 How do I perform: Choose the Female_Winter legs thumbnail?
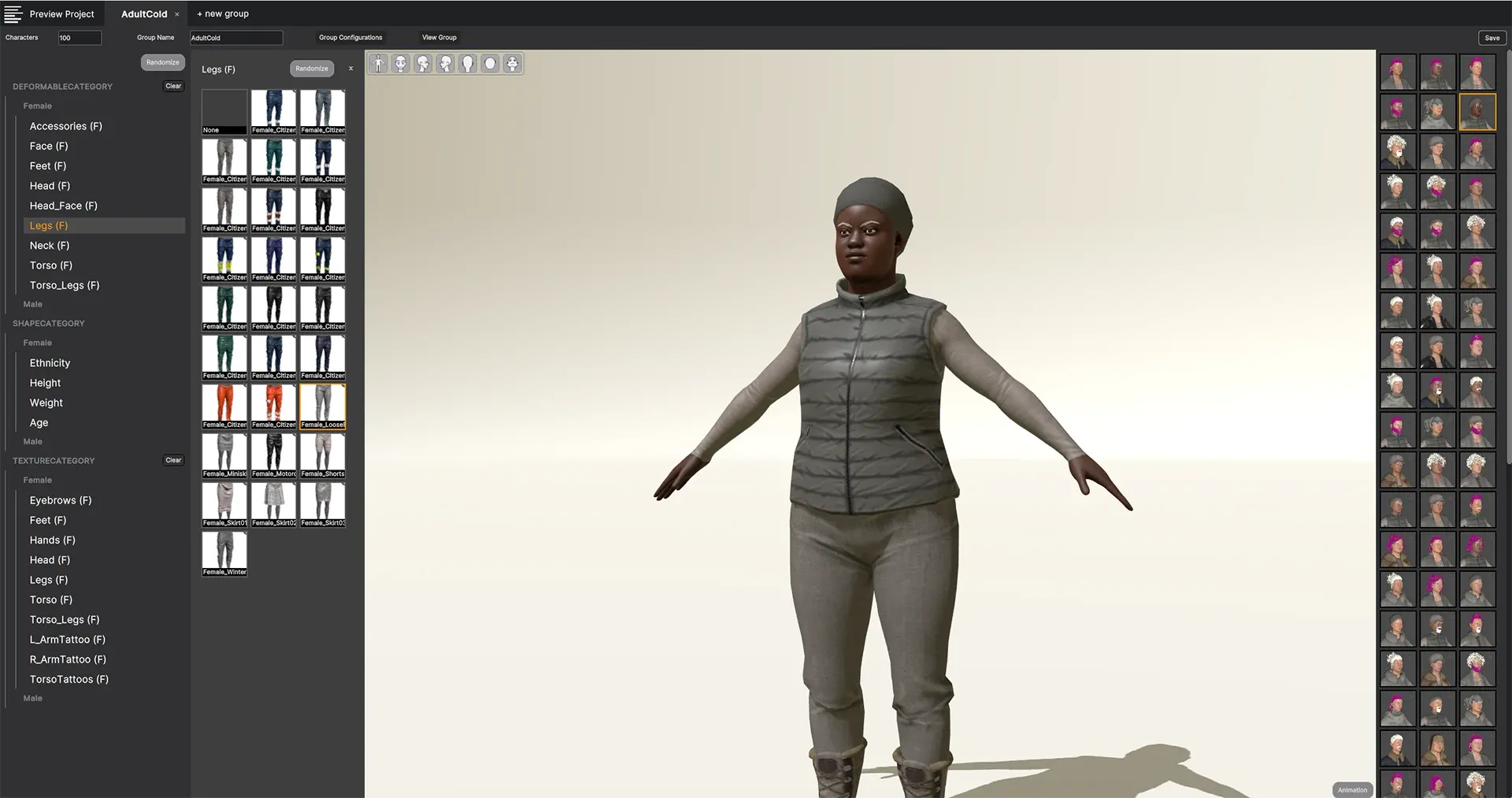pos(224,553)
